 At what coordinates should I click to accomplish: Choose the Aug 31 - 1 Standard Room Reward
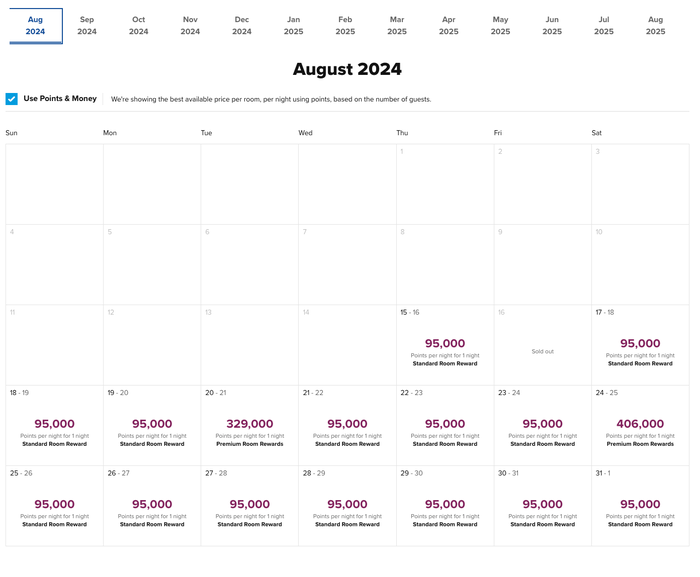pyautogui.click(x=640, y=506)
